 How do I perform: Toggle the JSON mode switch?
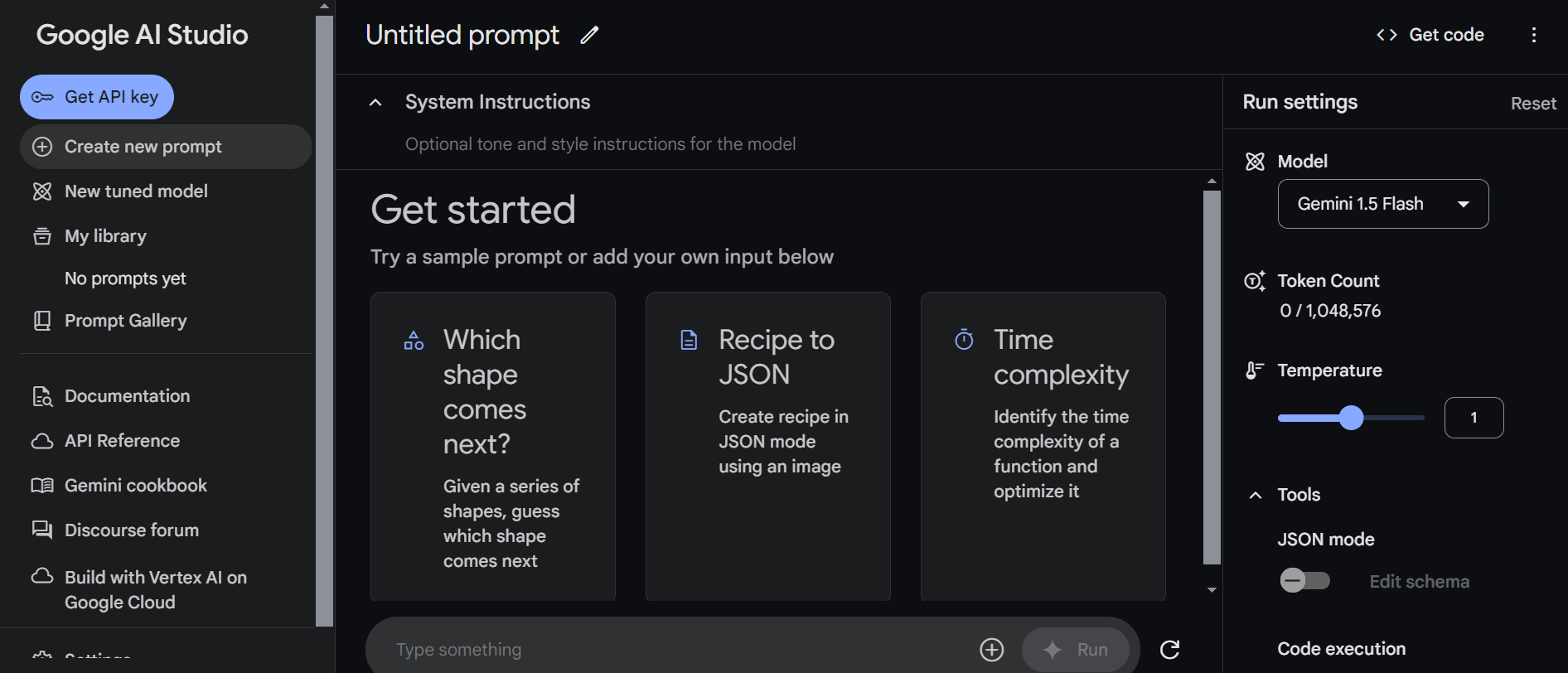pos(1304,580)
